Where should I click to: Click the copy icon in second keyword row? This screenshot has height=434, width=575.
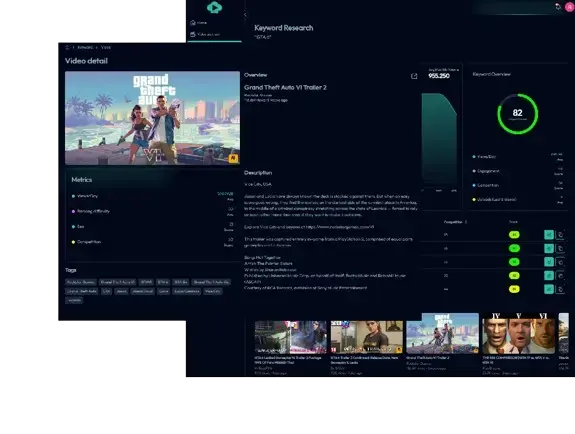pos(560,248)
